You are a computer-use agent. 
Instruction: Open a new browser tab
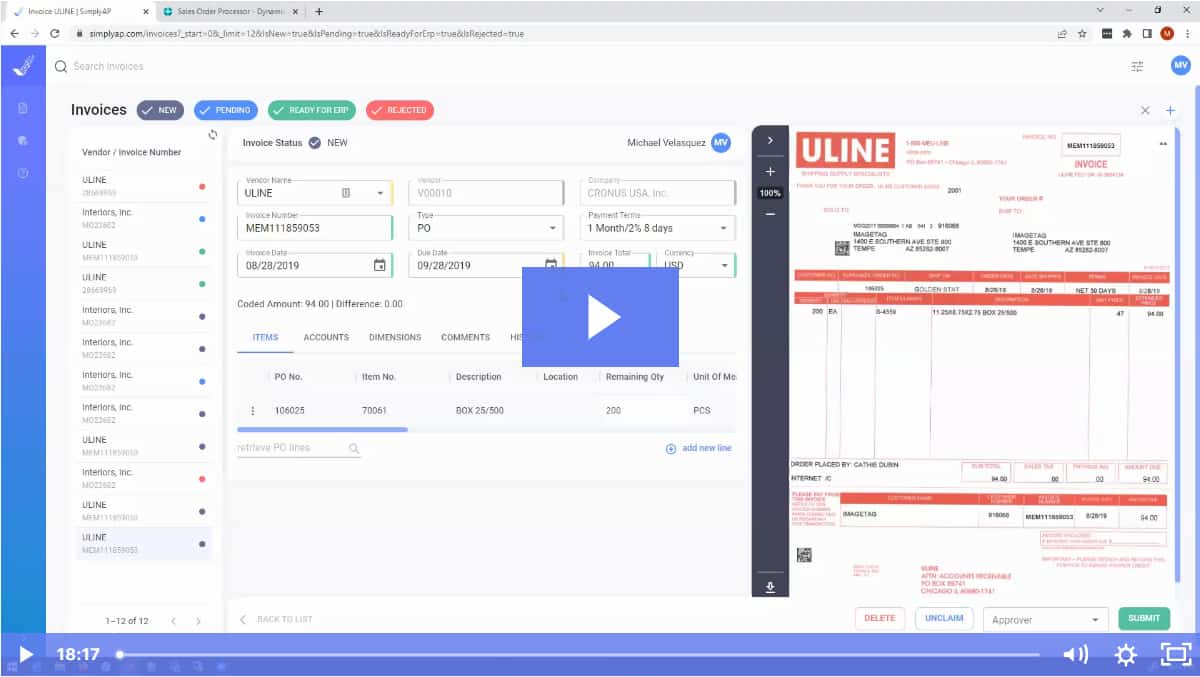(x=319, y=11)
